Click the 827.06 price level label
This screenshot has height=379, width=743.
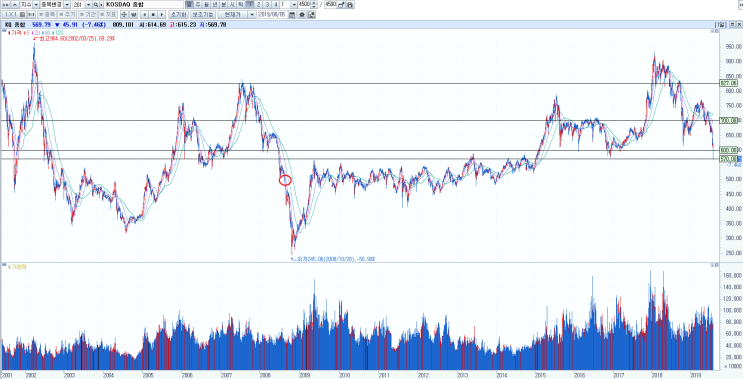729,83
